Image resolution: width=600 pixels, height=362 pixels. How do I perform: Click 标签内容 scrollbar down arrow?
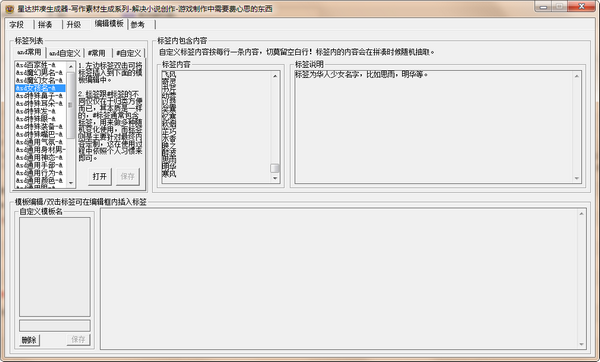pyautogui.click(x=275, y=178)
